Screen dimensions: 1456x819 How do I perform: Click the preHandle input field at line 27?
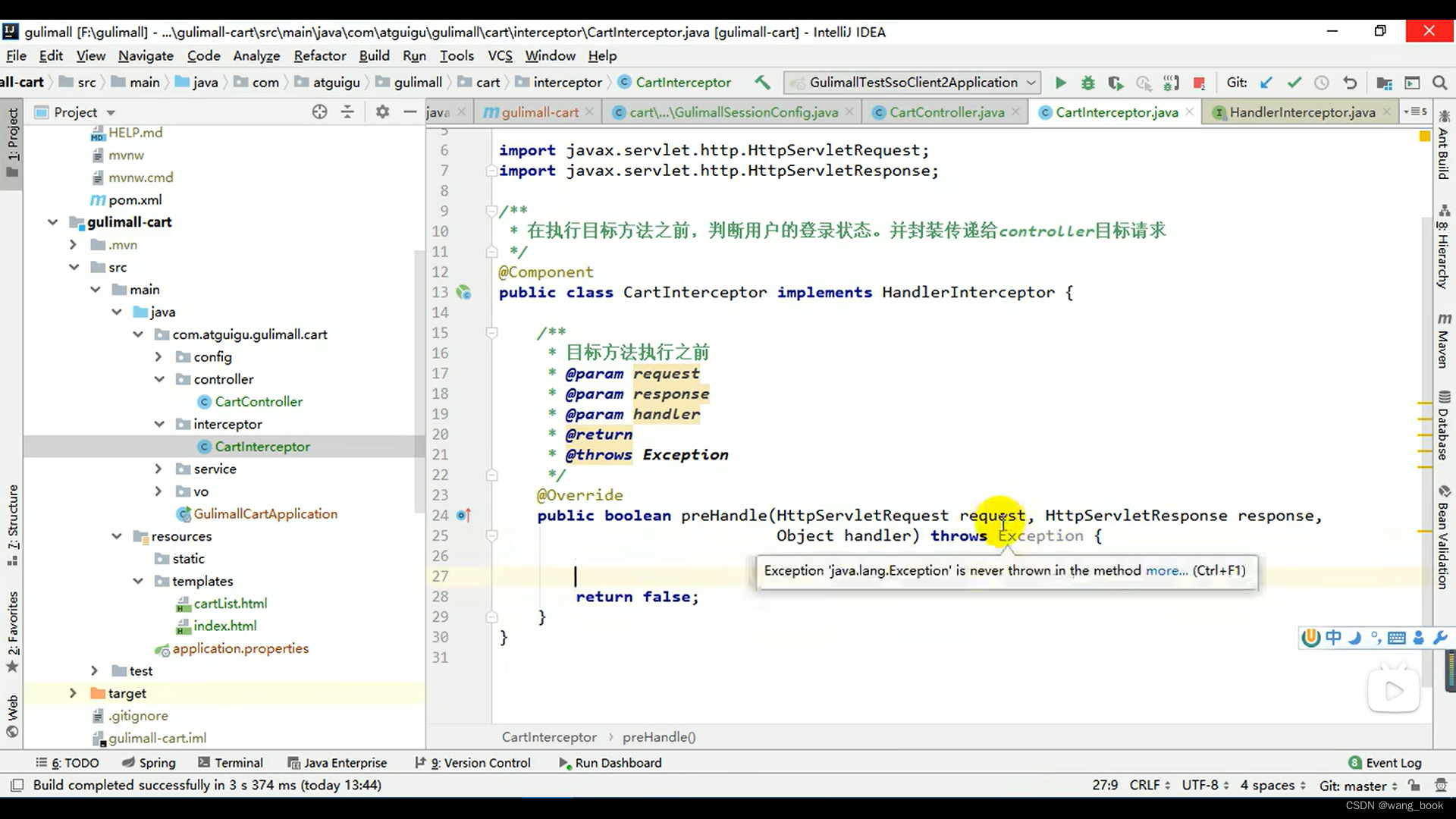tap(577, 575)
